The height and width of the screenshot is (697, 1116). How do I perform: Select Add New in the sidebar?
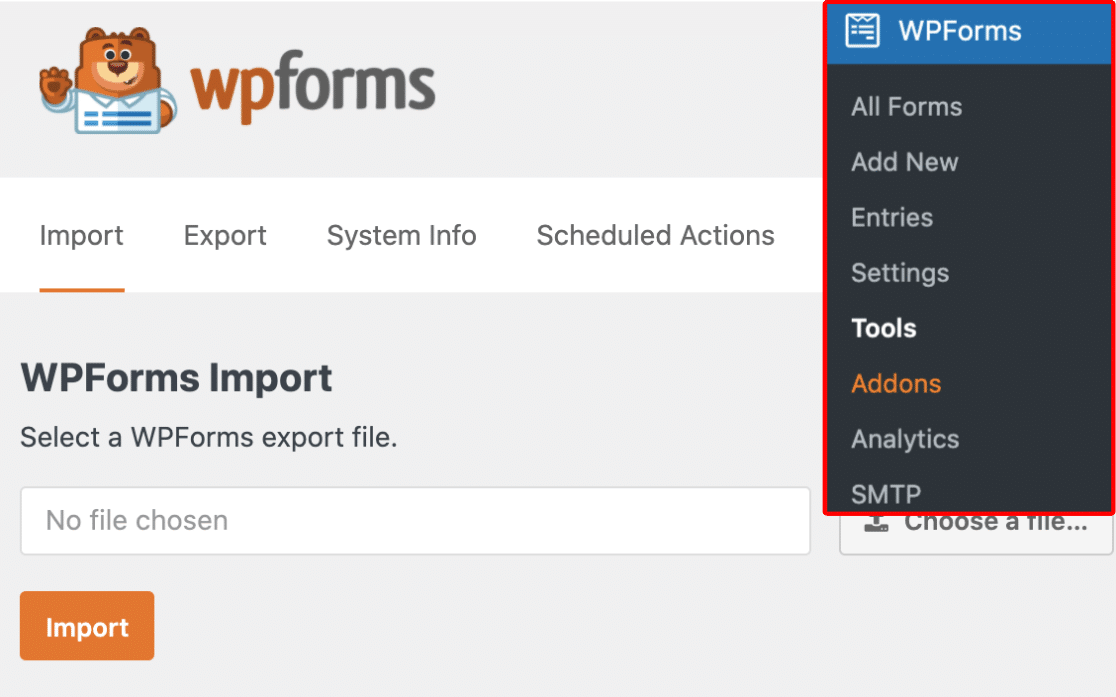click(x=905, y=162)
